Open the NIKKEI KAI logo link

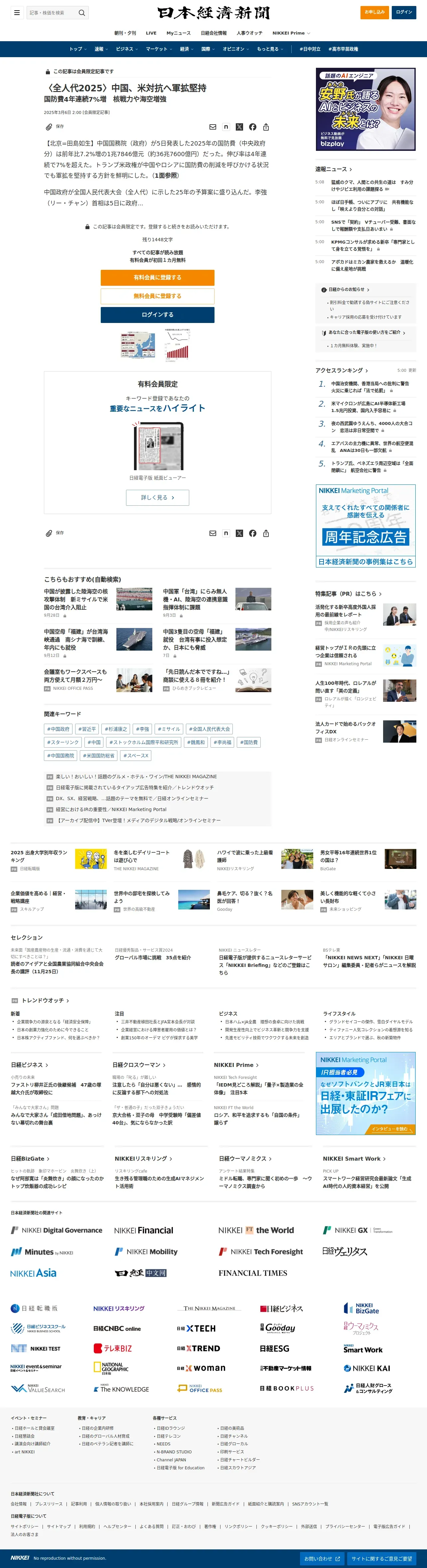[x=367, y=1368]
